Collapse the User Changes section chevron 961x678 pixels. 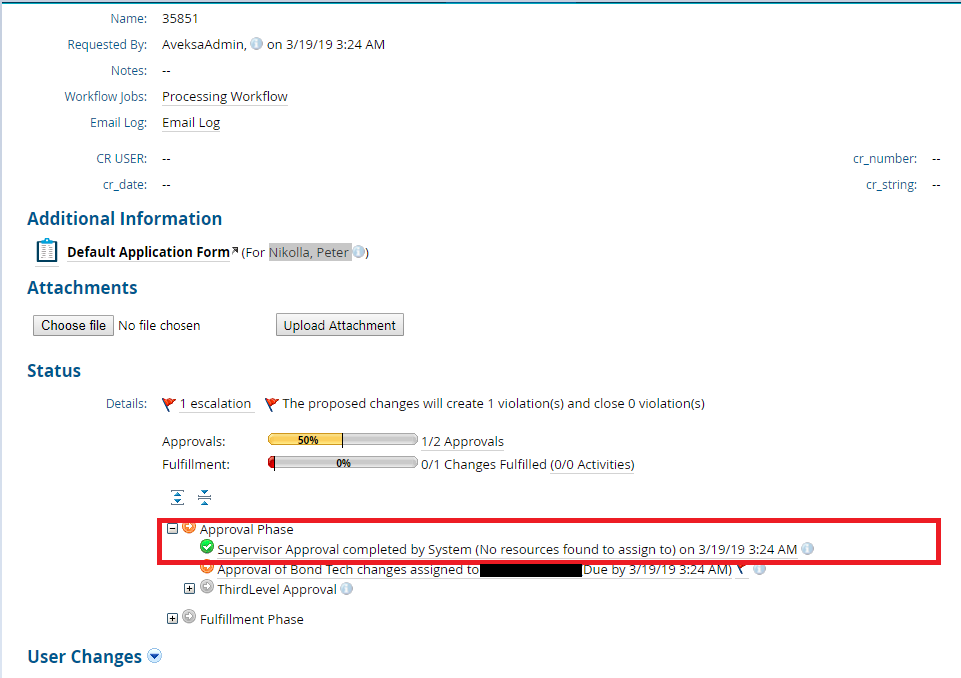pyautogui.click(x=154, y=656)
